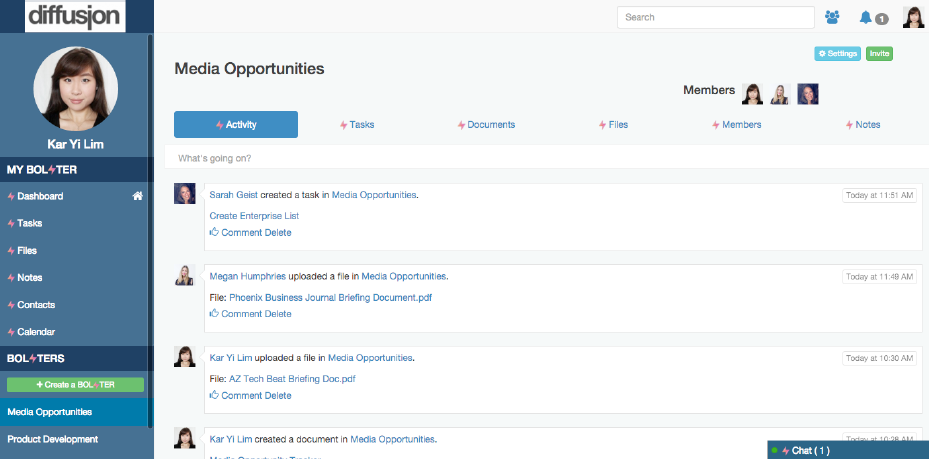Expand the Chat panel

[x=847, y=450]
